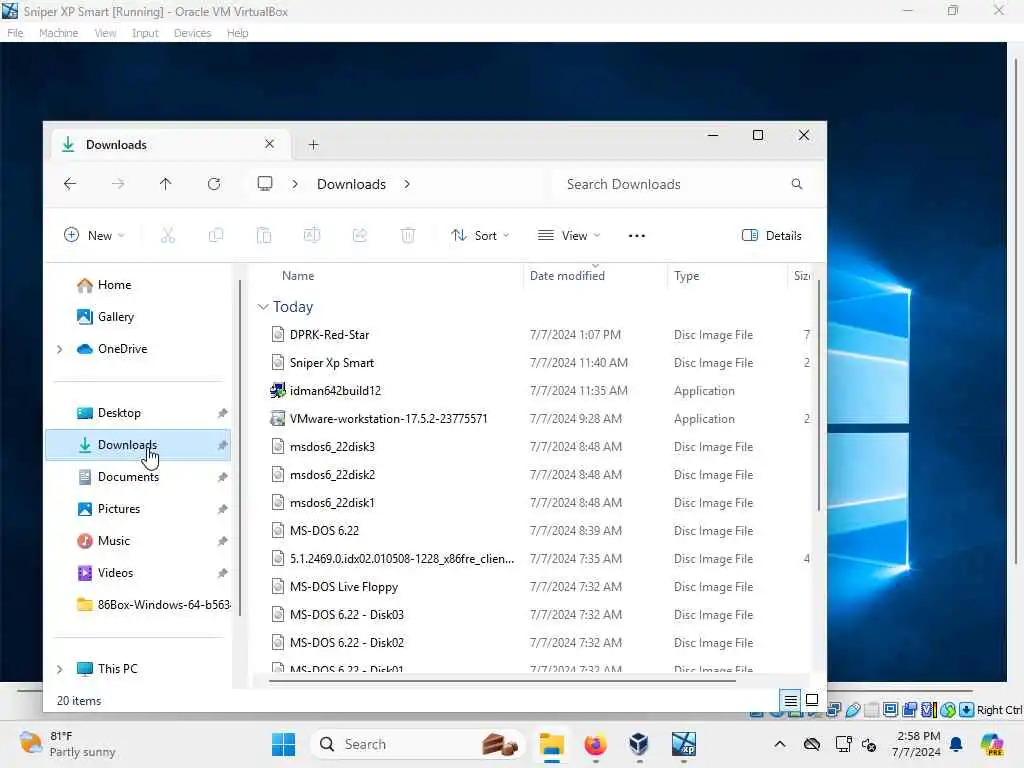The width and height of the screenshot is (1024, 768).
Task: Open Windows Start menu
Action: [x=283, y=744]
